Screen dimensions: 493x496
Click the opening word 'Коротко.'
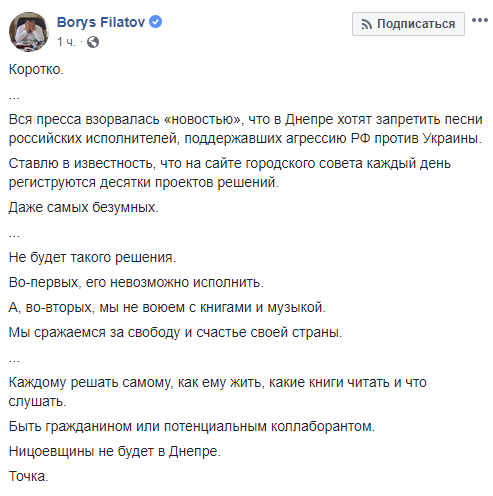click(36, 70)
